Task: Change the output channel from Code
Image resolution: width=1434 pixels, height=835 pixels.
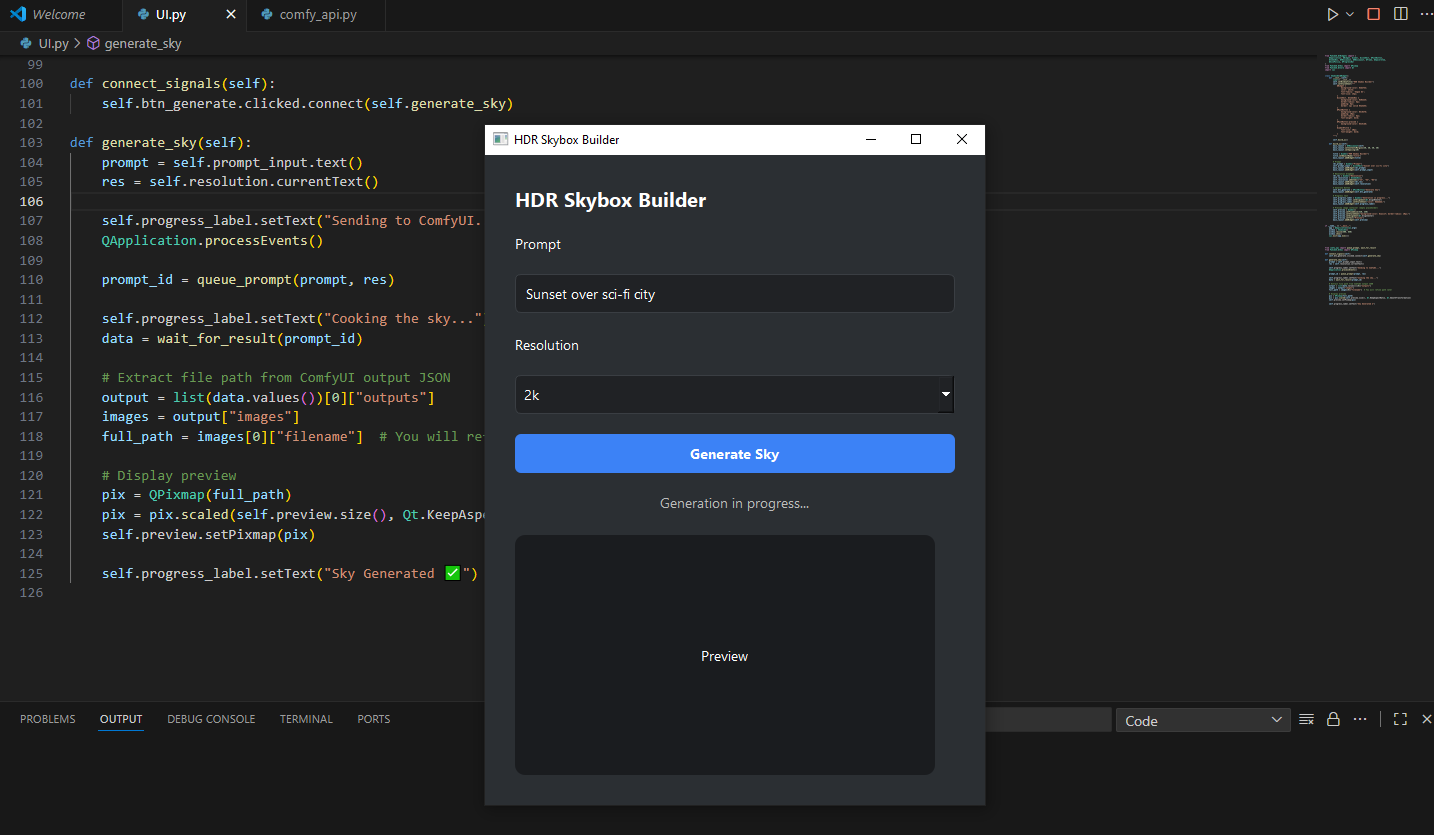Action: click(x=1202, y=719)
